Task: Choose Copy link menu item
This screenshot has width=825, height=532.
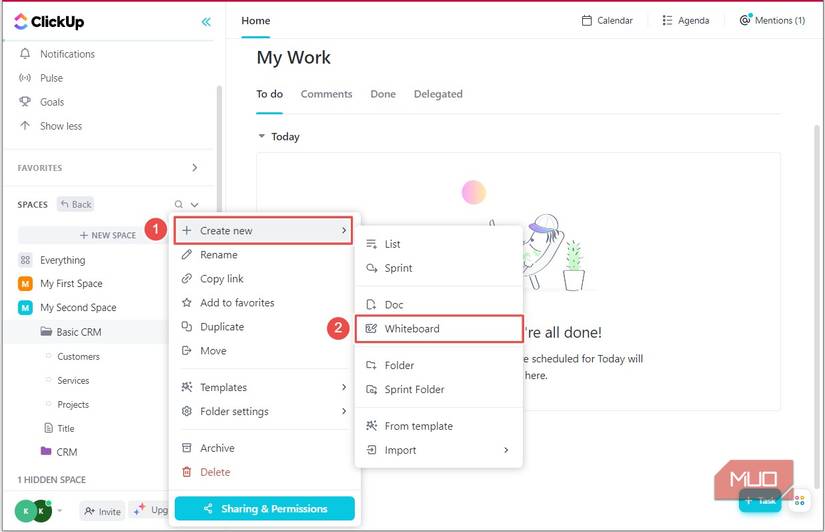Action: 222,279
